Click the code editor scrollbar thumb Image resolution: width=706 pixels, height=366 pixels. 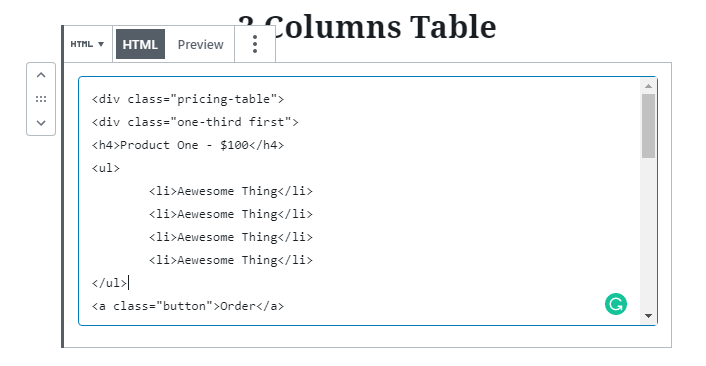coord(648,126)
